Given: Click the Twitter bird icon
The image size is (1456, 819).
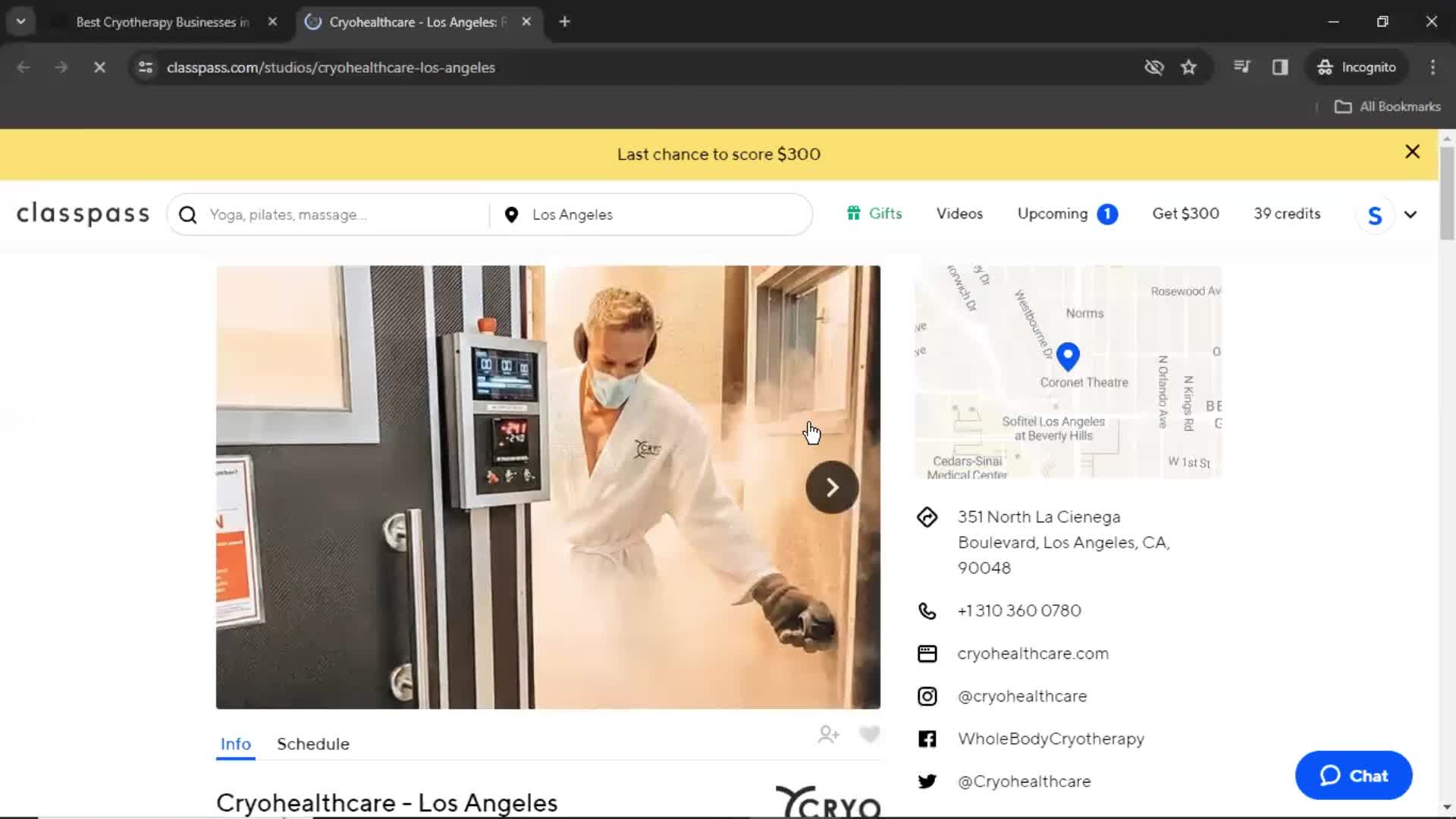Looking at the screenshot, I should pos(927,782).
